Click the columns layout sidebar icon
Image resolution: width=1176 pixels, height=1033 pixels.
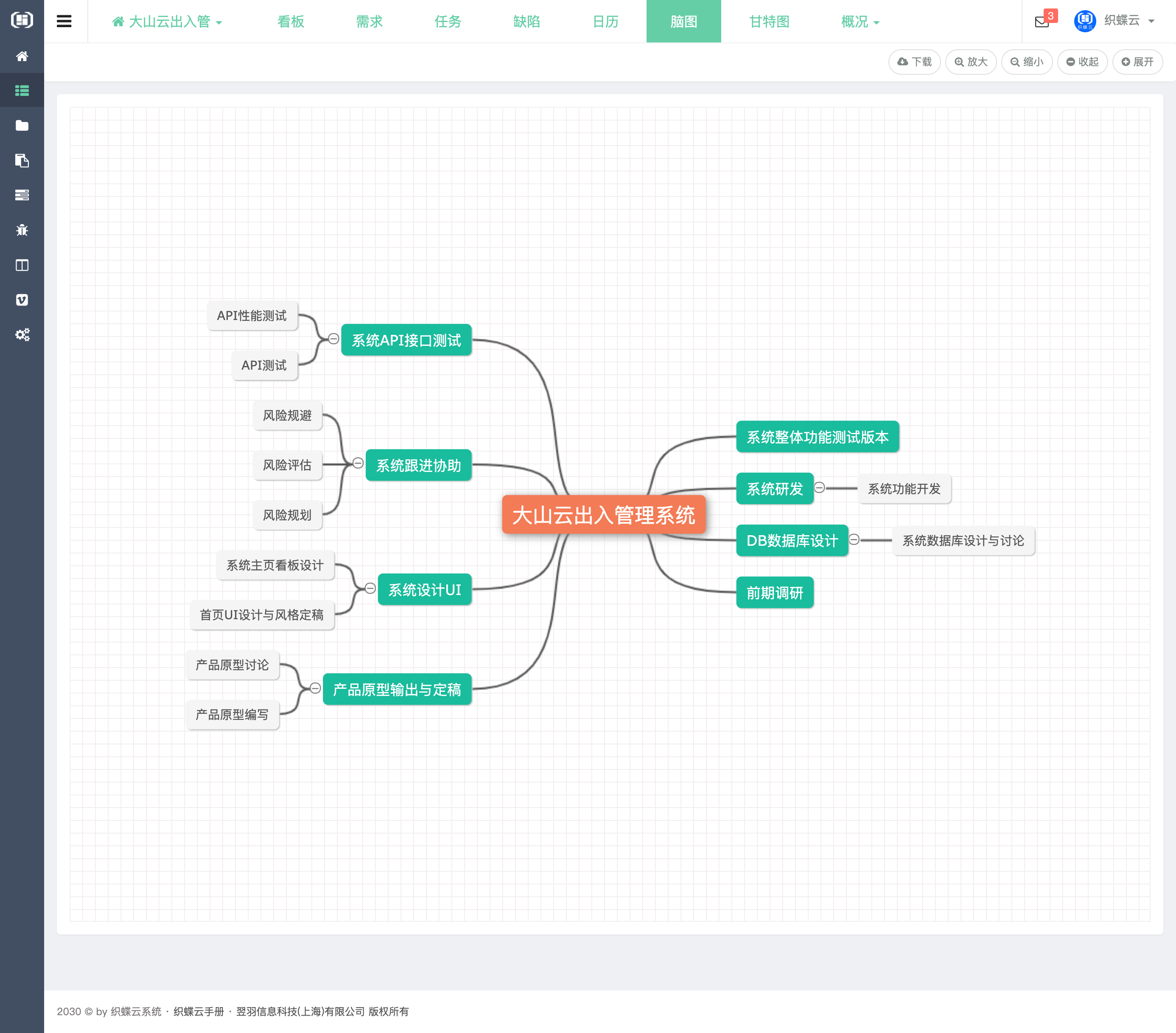[x=22, y=265]
